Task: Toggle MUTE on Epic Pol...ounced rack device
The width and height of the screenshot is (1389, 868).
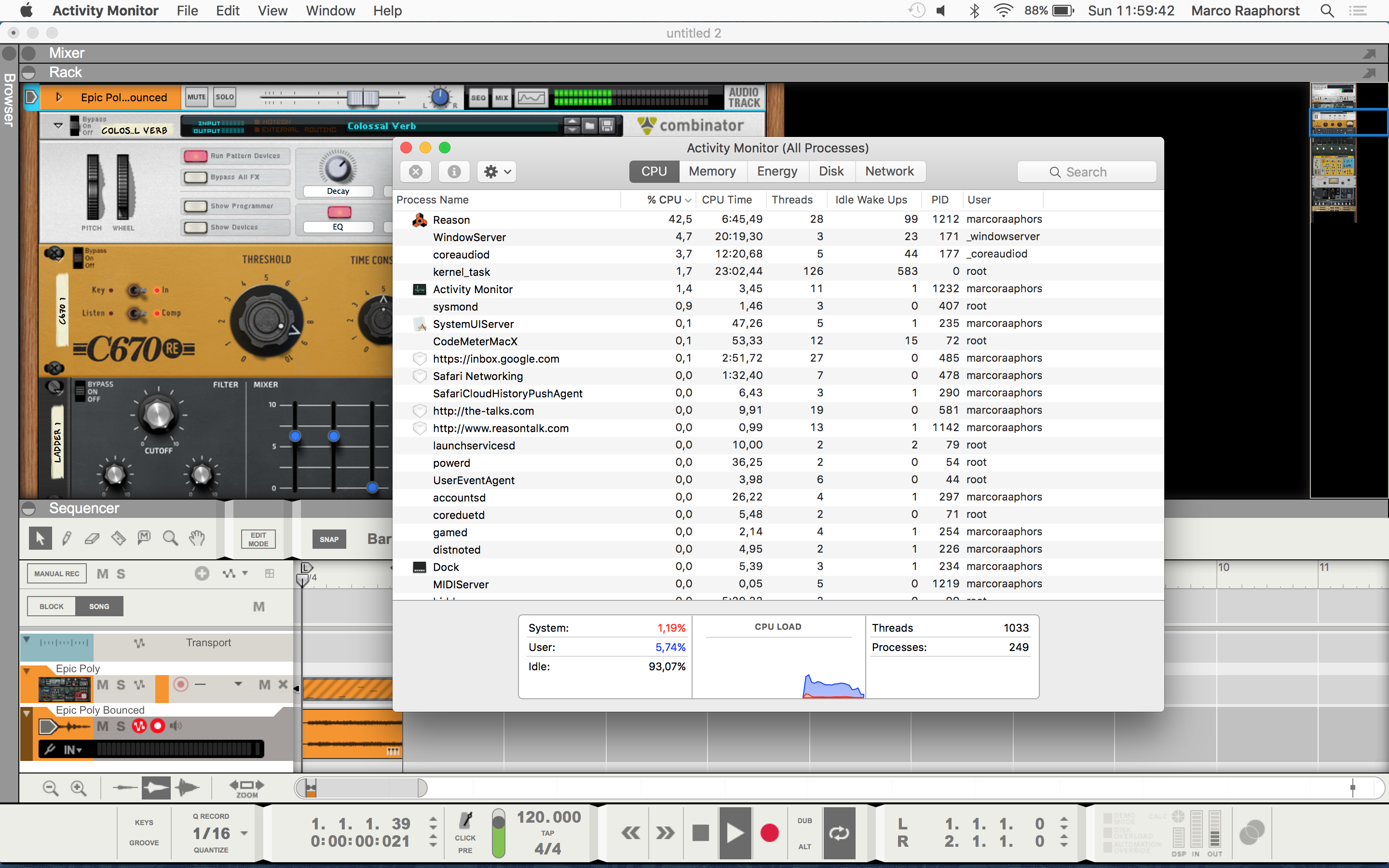Action: [196, 97]
